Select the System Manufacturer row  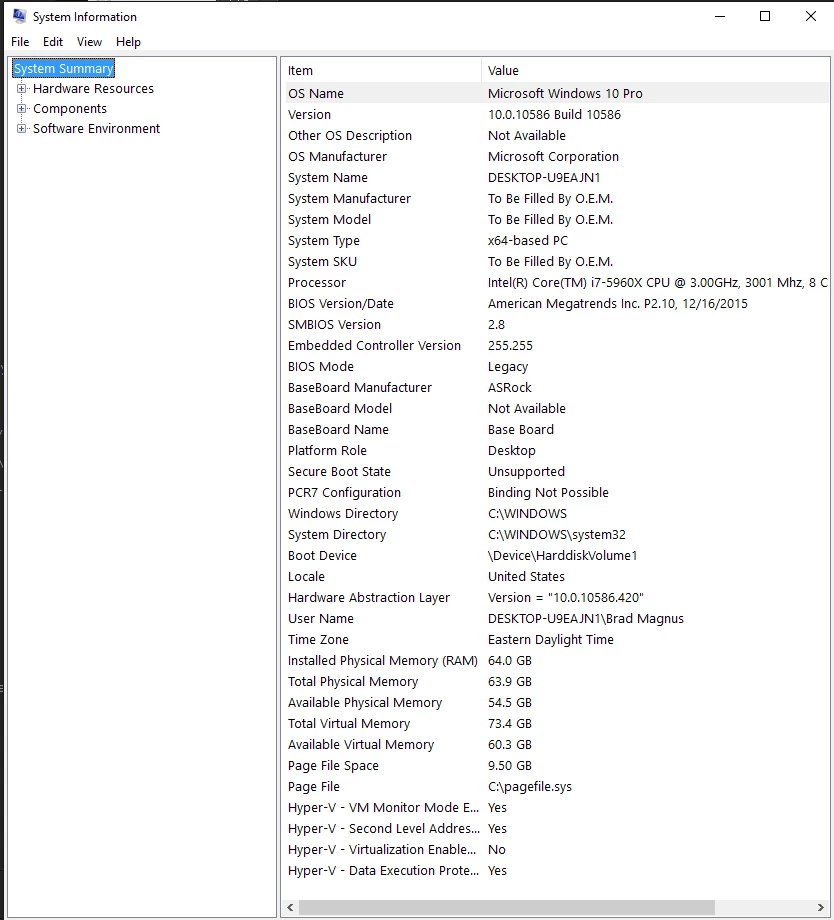click(x=555, y=199)
